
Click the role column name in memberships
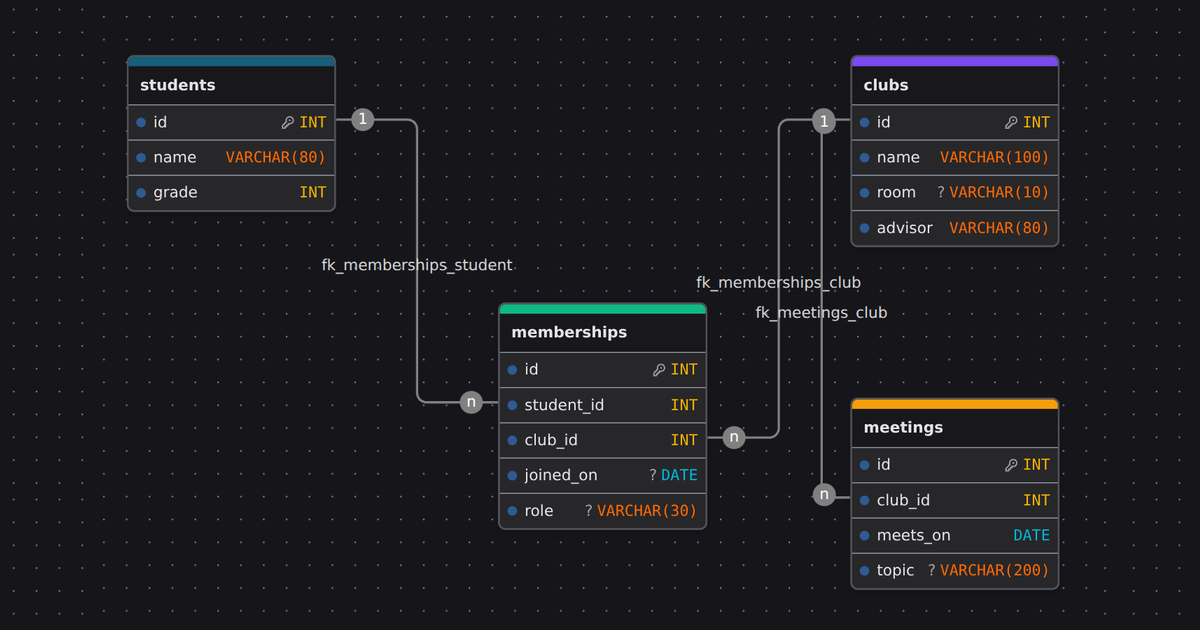click(539, 511)
